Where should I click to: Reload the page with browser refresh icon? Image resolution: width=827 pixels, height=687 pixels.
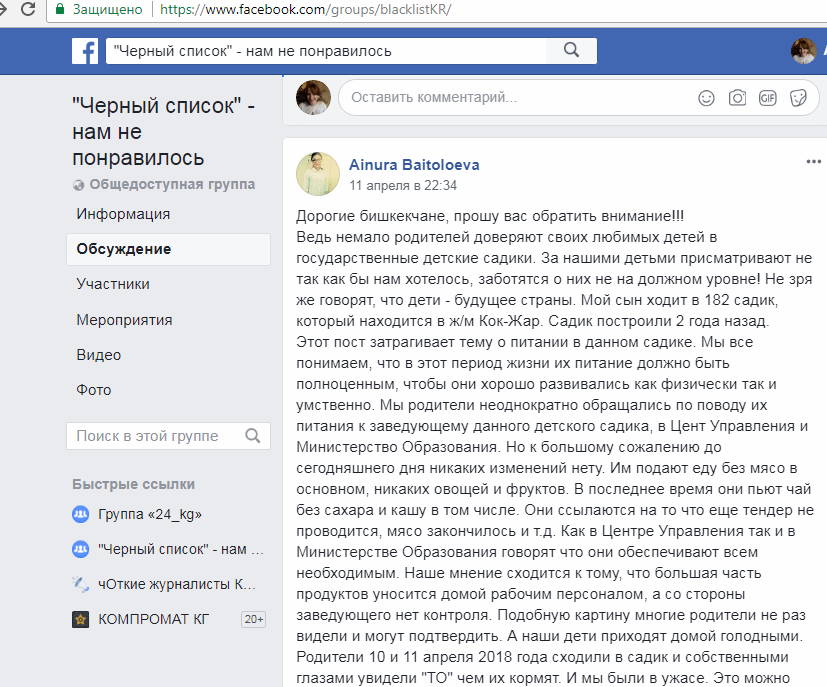25,10
